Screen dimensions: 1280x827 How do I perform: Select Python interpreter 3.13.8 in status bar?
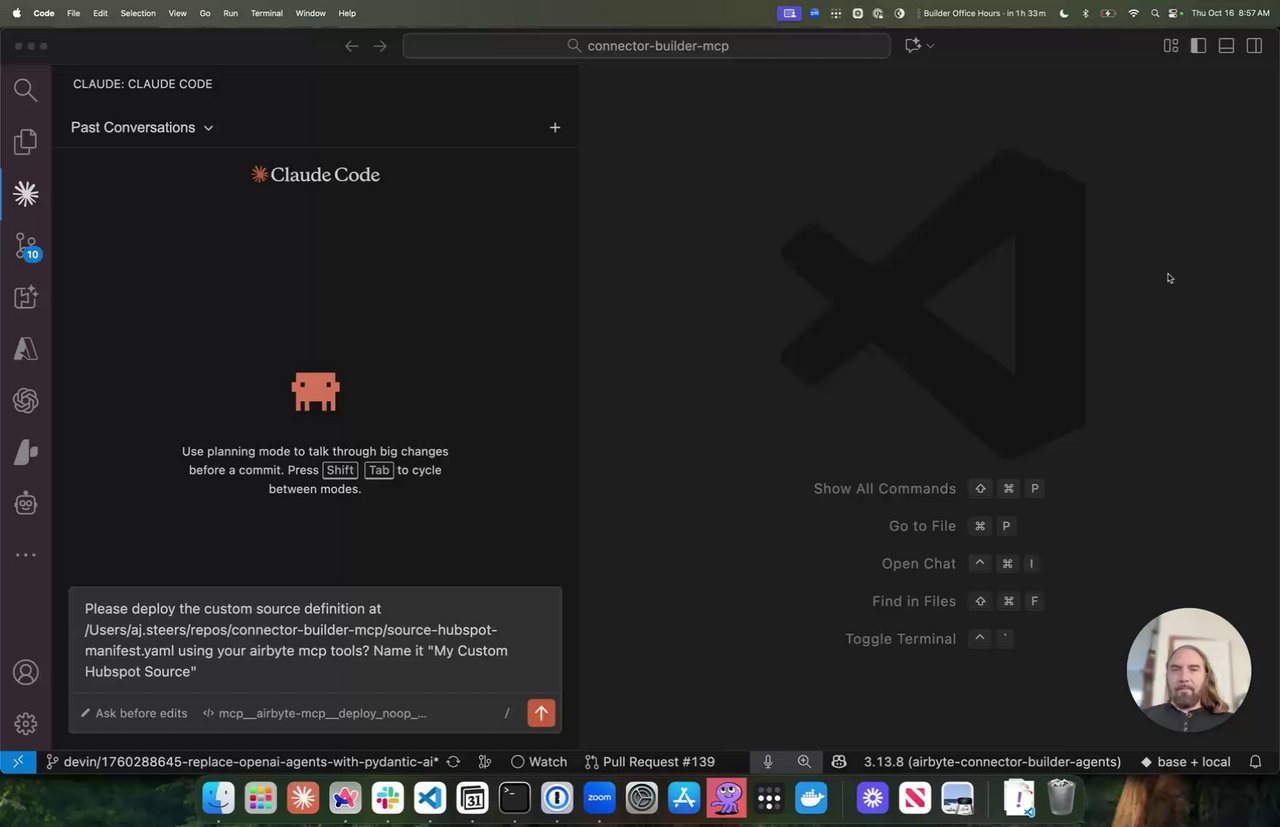point(992,762)
